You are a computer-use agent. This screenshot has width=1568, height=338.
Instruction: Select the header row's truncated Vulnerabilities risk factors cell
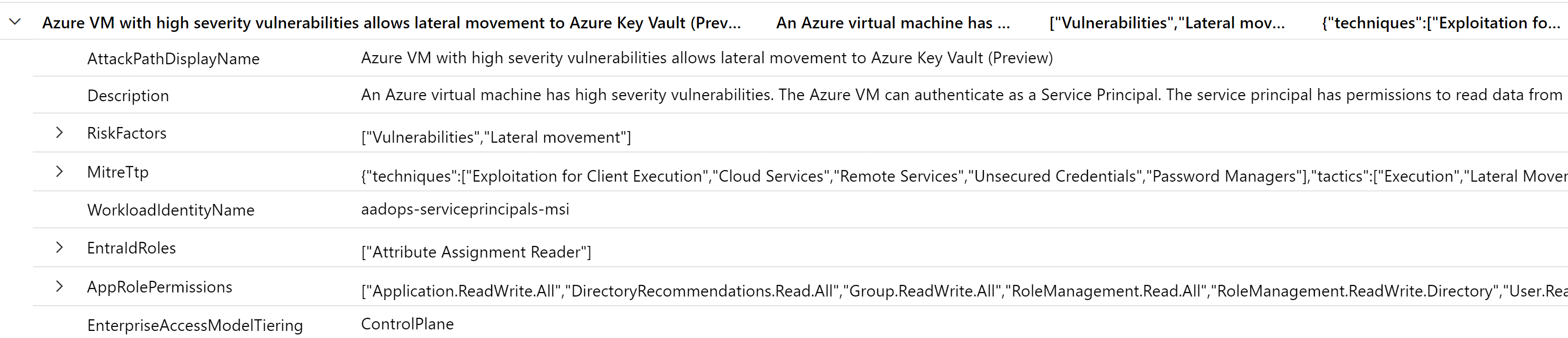(x=1167, y=23)
